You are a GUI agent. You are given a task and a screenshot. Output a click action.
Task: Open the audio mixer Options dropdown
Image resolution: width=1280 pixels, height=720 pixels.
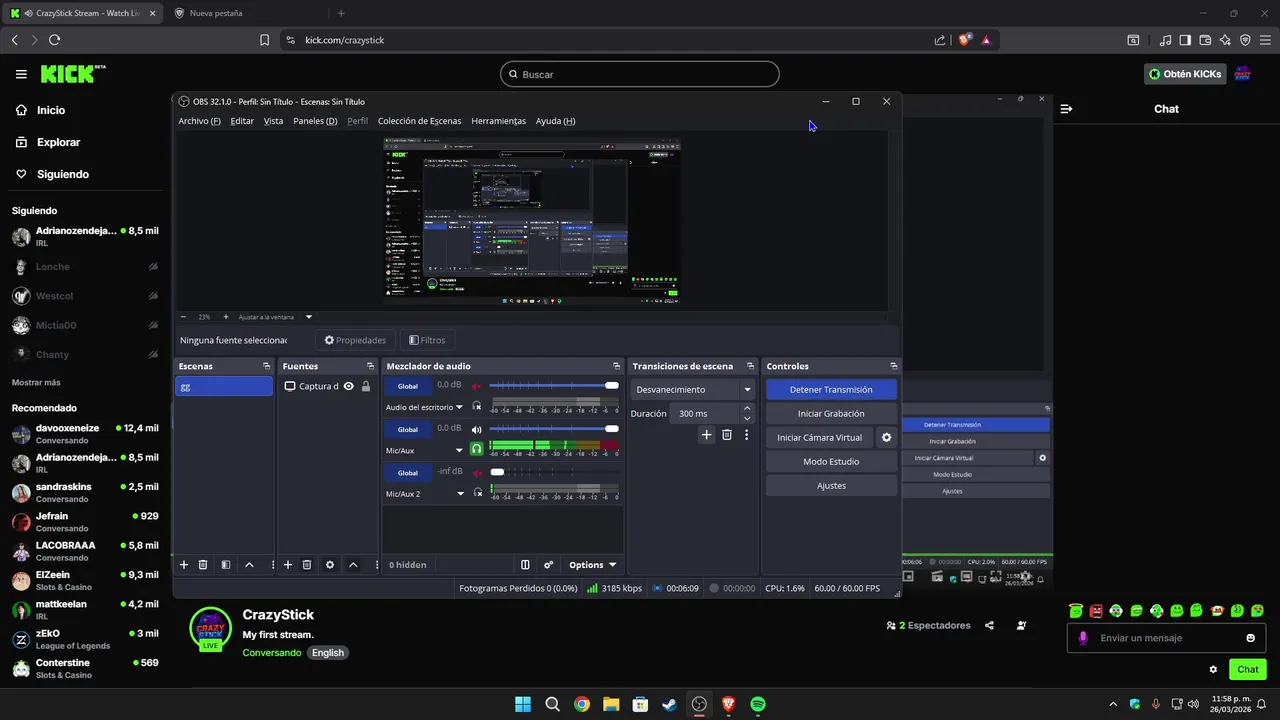[593, 565]
